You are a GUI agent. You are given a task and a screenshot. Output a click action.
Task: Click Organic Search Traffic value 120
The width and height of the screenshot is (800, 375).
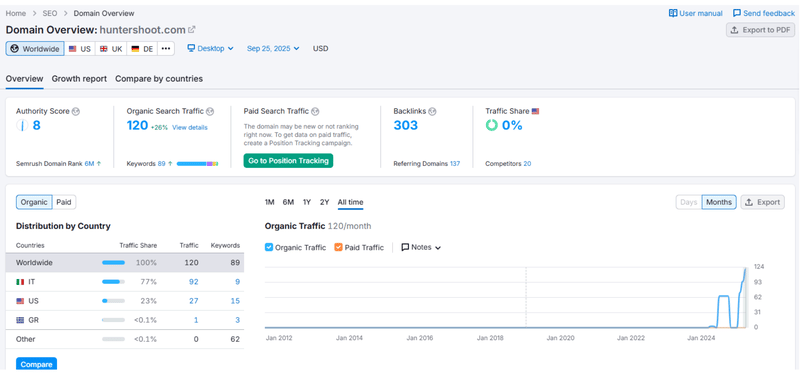(137, 125)
